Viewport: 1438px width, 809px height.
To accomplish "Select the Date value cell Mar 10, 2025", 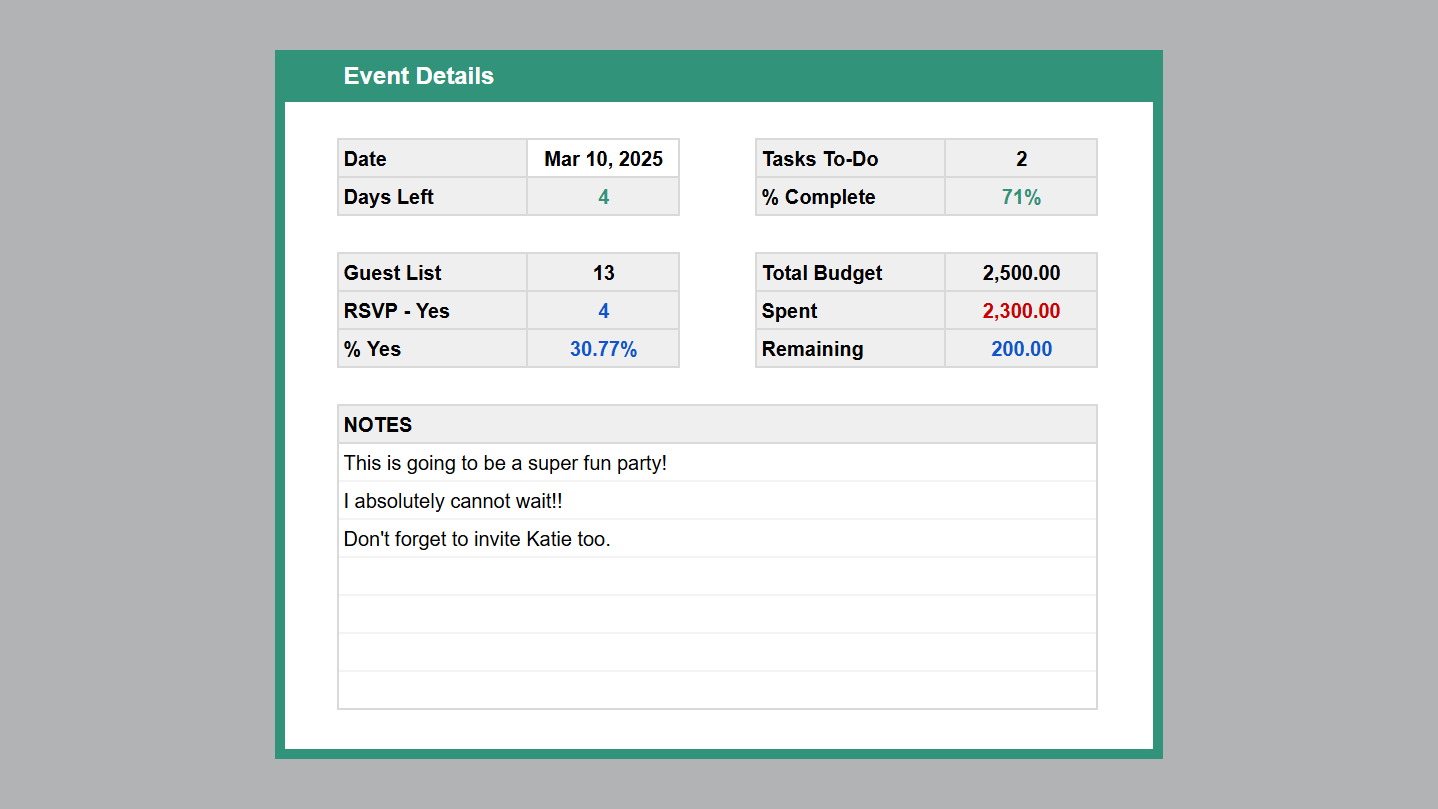I will point(602,158).
